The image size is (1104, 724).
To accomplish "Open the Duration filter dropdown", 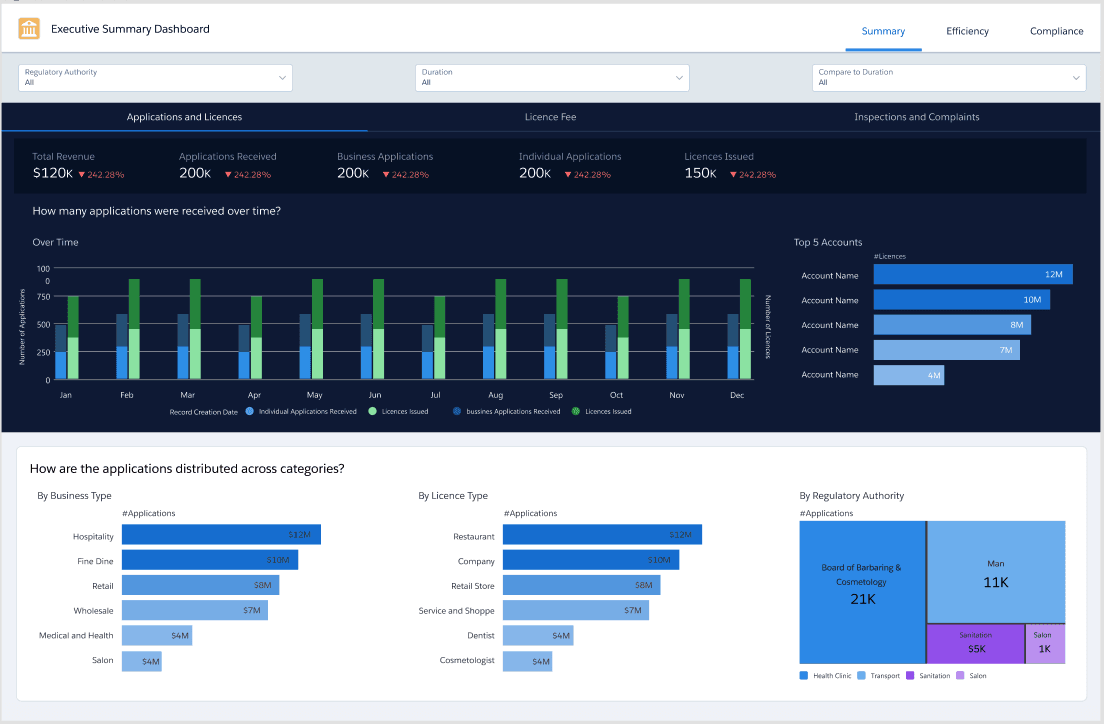I will click(552, 77).
